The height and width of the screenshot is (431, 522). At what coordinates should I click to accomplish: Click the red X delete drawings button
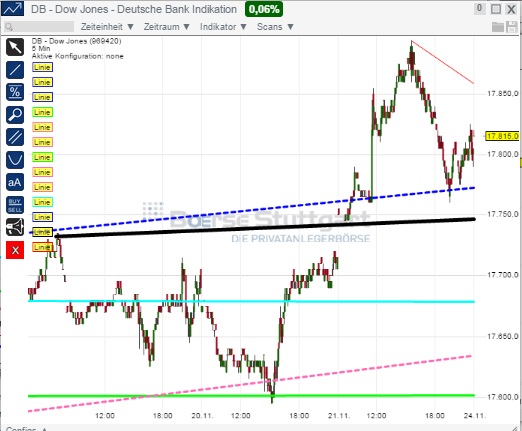(15, 250)
